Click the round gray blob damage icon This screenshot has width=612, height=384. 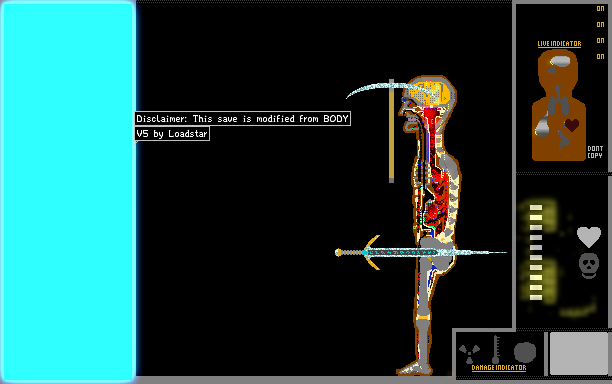pyautogui.click(x=525, y=352)
